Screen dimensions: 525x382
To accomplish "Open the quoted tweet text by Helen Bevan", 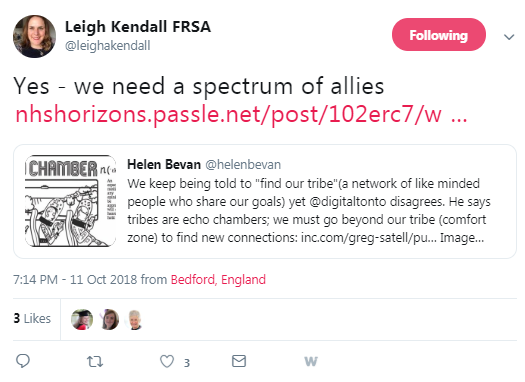I will [x=308, y=211].
